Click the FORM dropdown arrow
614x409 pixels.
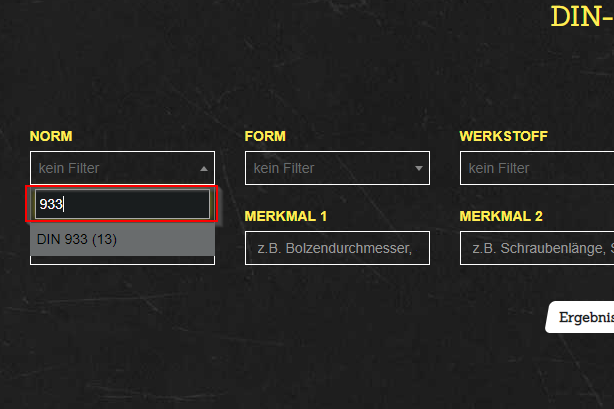click(x=419, y=169)
